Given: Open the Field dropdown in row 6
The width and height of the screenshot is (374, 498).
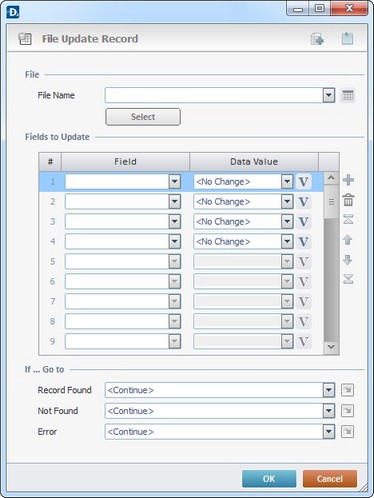Looking at the screenshot, I should (x=174, y=282).
